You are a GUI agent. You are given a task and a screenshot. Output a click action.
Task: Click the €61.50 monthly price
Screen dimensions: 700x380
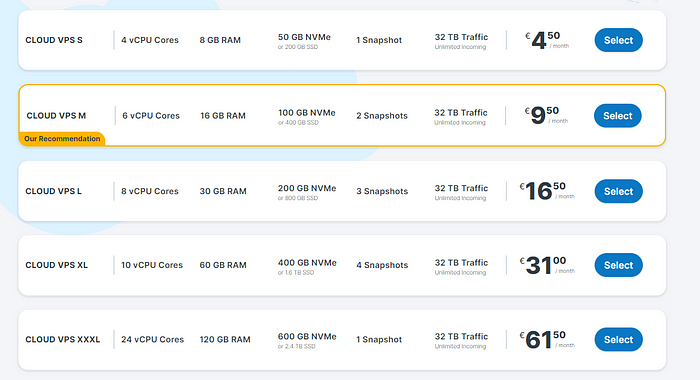[547, 339]
